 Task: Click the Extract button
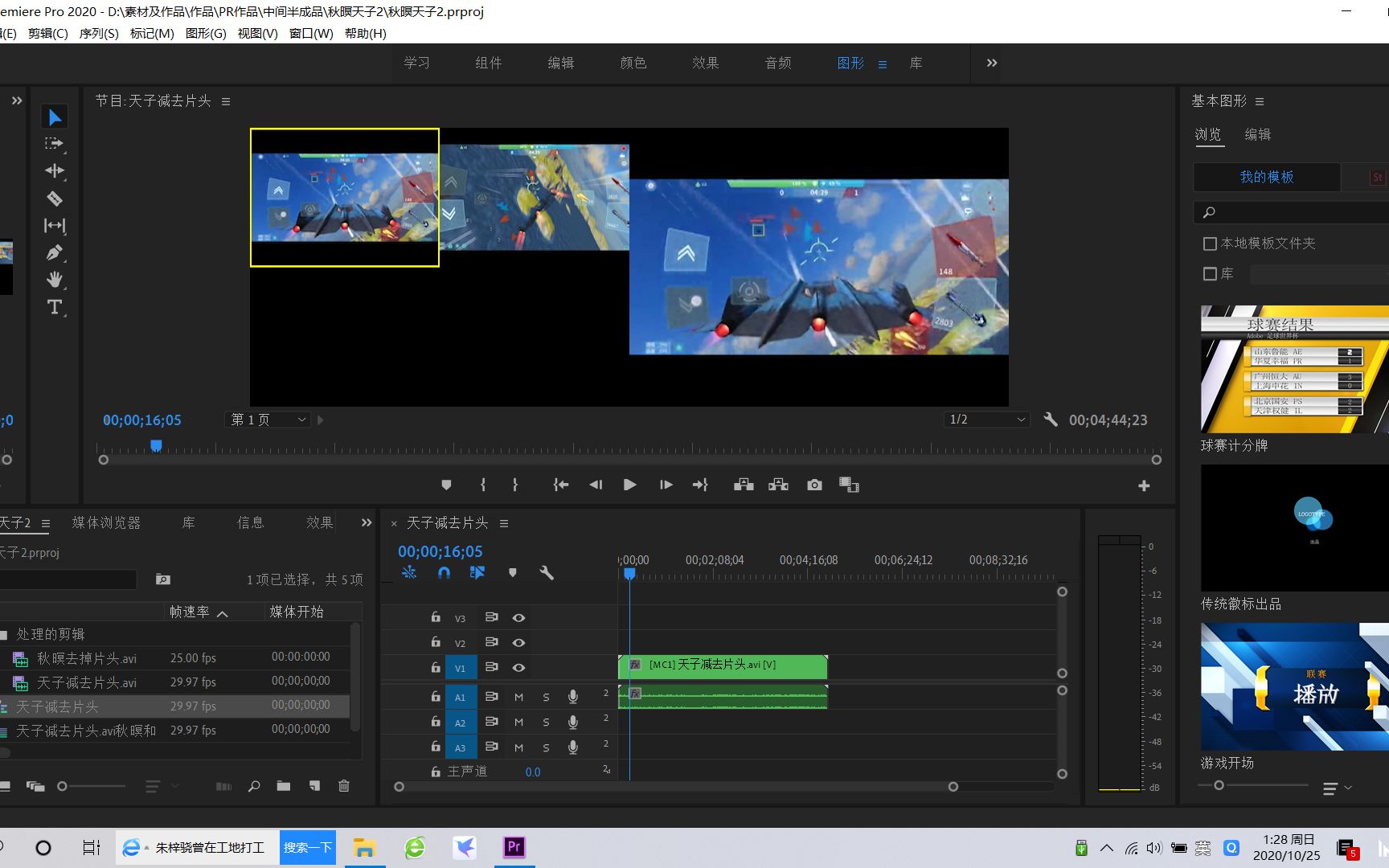point(778,485)
